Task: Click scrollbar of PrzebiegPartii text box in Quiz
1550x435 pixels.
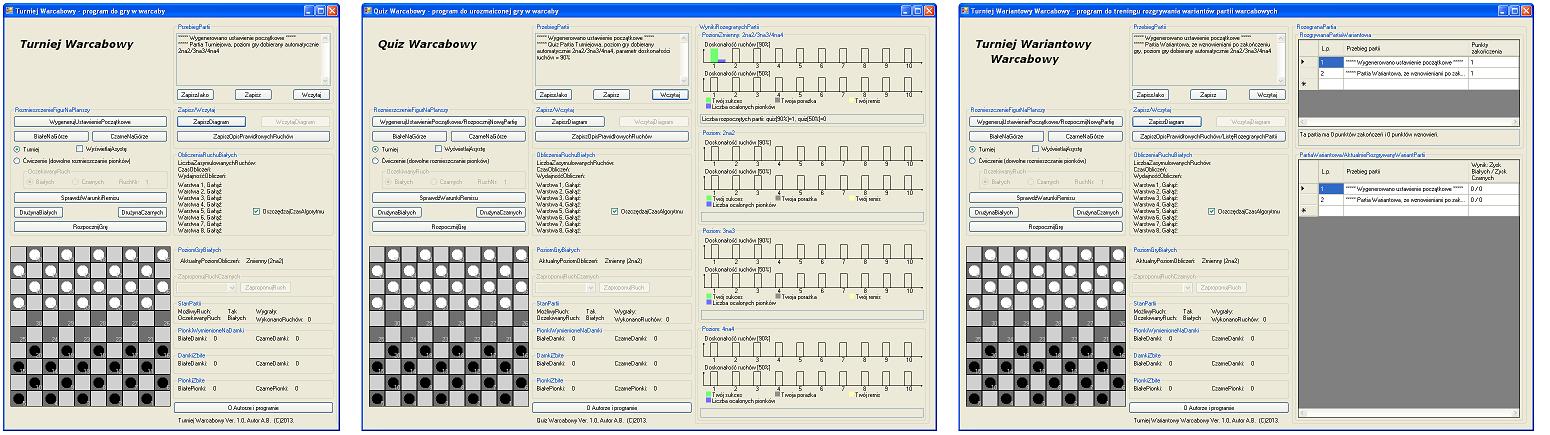Action: coord(685,58)
